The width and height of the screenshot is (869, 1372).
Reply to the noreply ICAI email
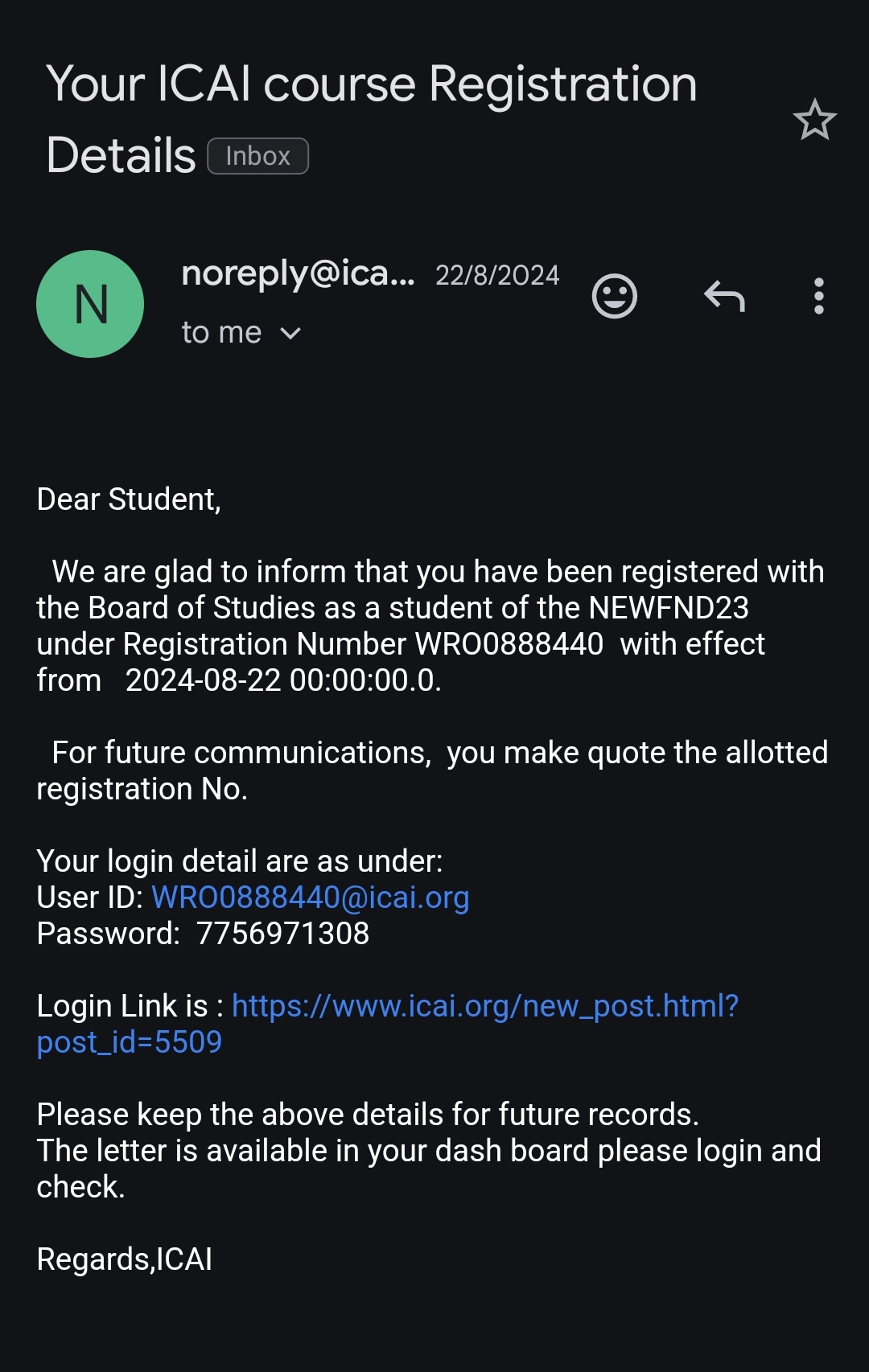pyautogui.click(x=724, y=296)
